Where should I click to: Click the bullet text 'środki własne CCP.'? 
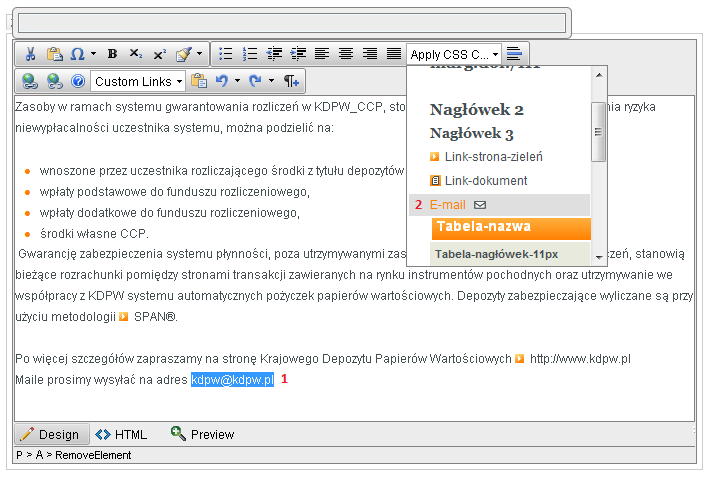94,234
